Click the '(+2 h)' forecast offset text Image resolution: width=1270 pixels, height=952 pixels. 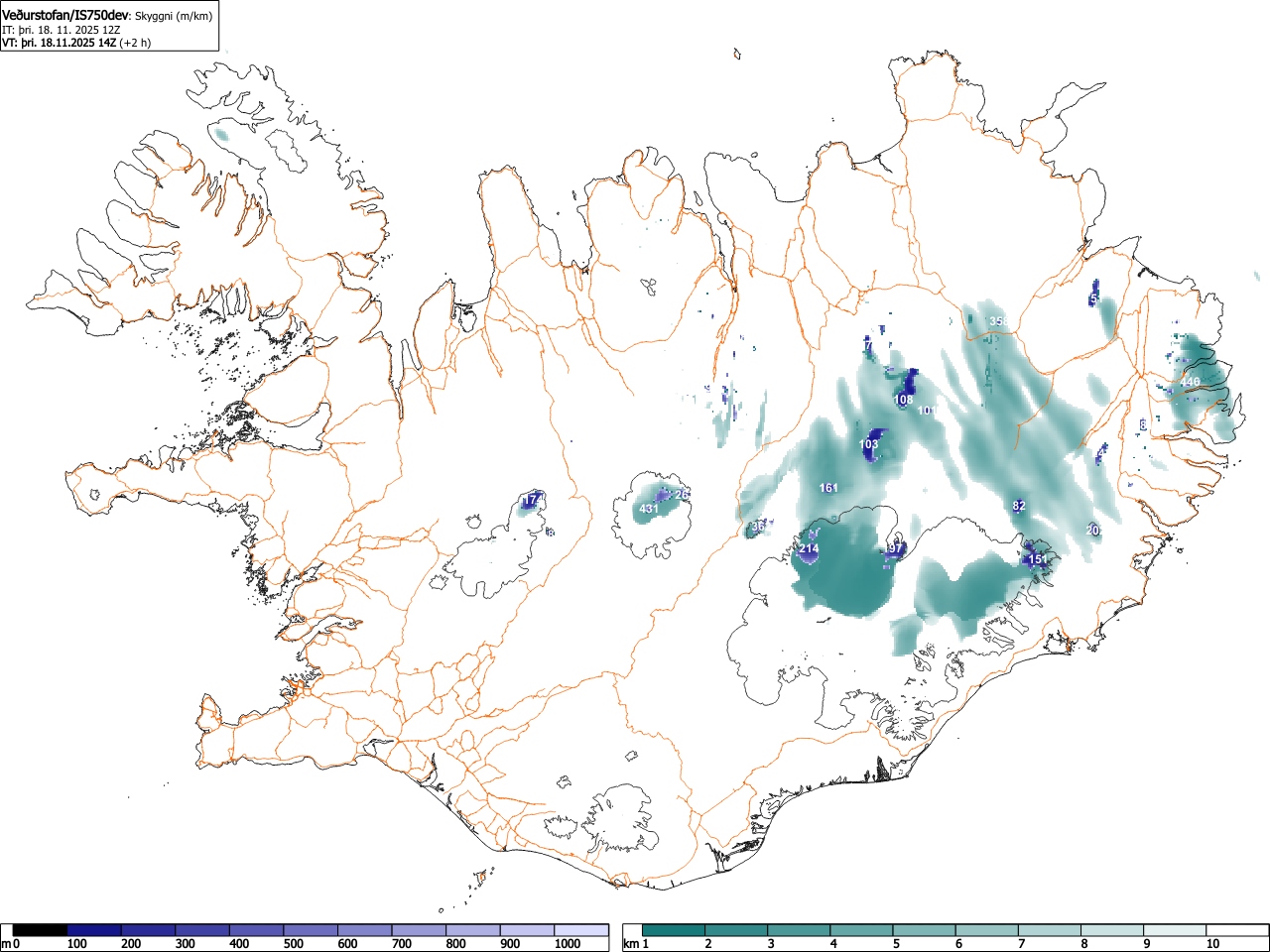(135, 44)
